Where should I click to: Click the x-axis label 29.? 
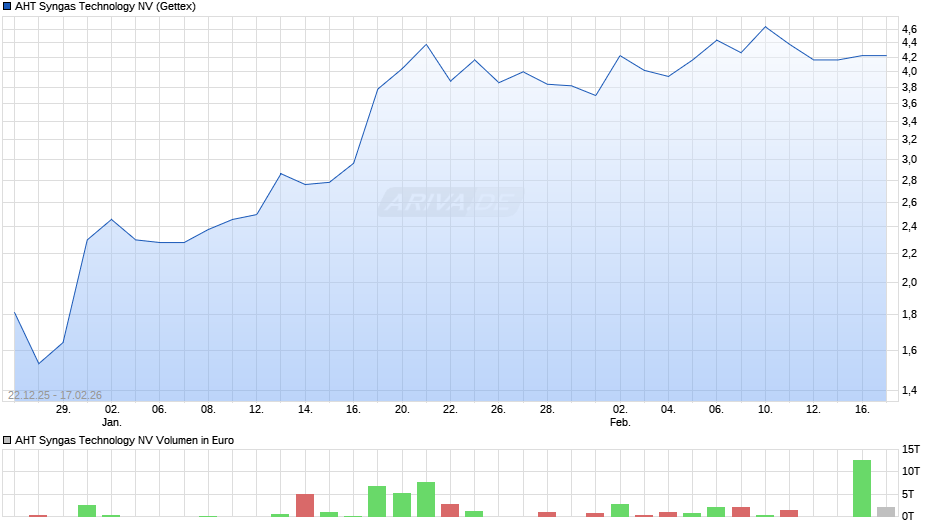64,409
